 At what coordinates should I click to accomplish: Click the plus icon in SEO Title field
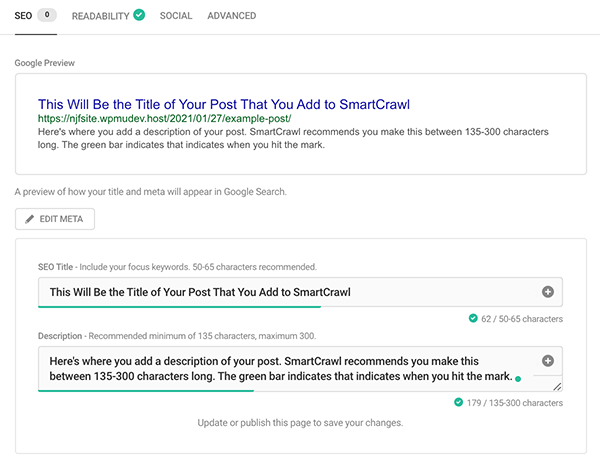click(548, 292)
